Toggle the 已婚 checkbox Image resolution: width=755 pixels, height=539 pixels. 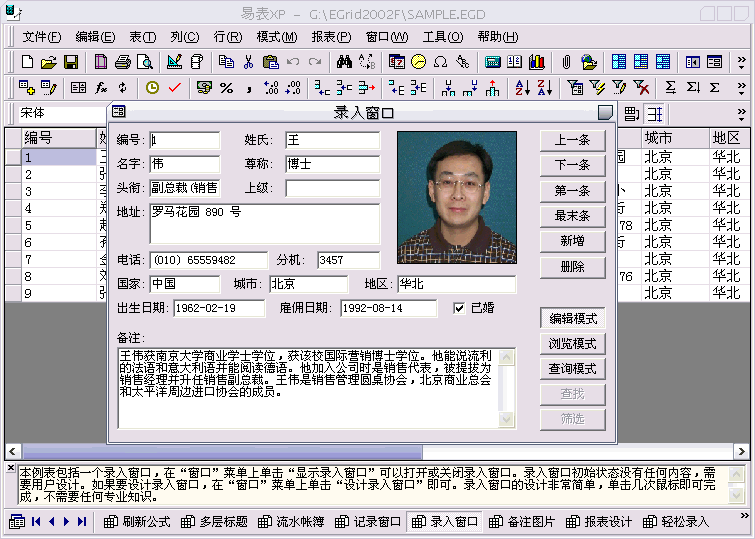tap(459, 308)
